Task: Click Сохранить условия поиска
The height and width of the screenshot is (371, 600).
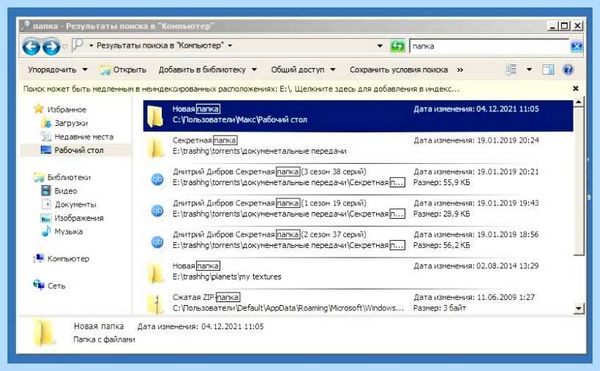Action: click(398, 70)
